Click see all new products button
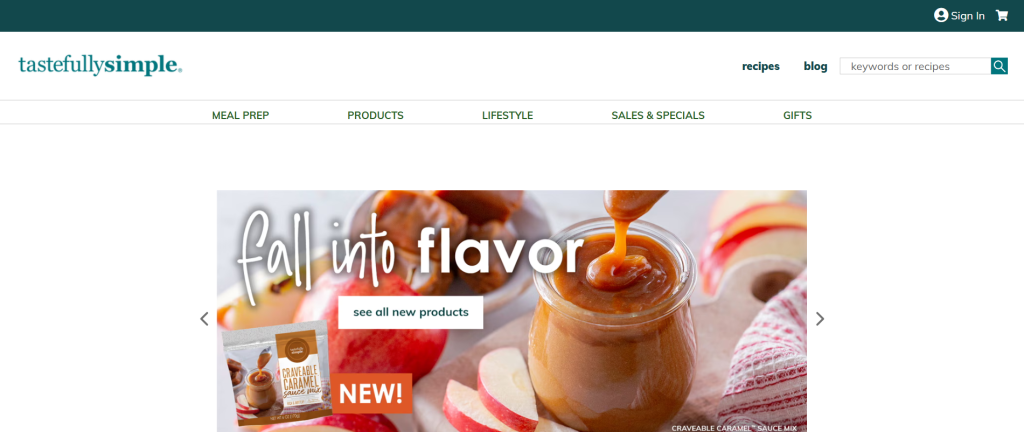1024x432 pixels. (x=411, y=312)
